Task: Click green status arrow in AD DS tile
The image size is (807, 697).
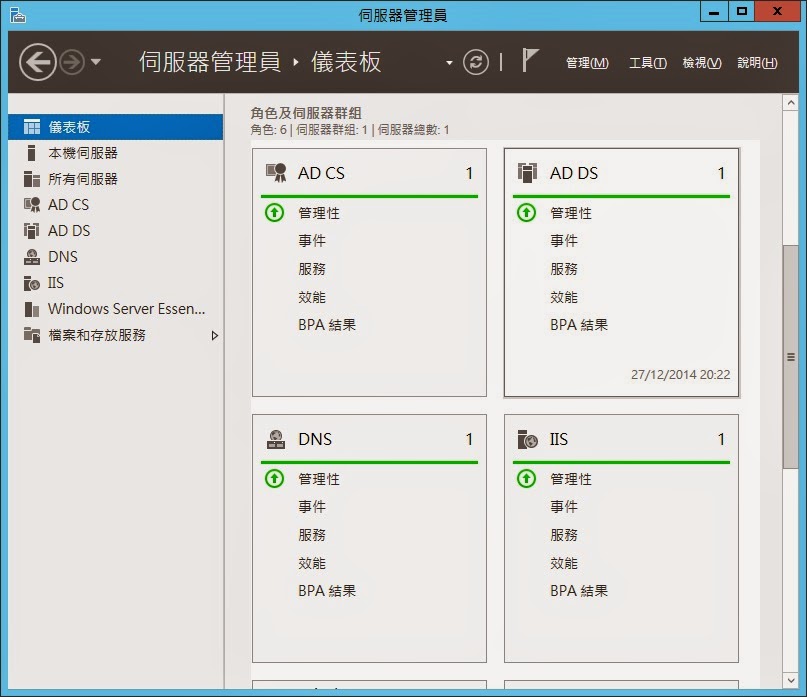Action: 527,213
